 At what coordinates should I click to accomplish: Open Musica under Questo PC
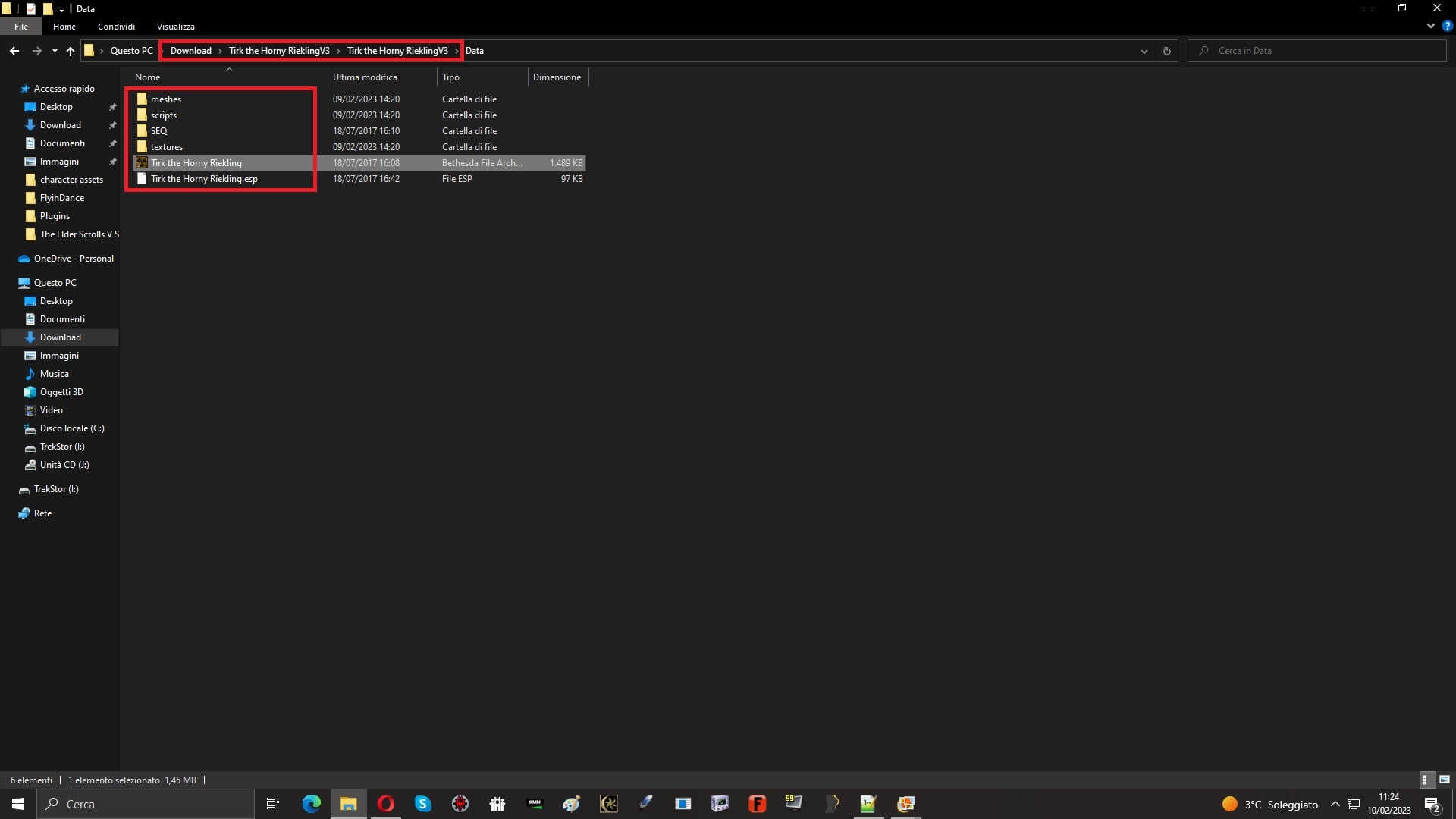(54, 374)
